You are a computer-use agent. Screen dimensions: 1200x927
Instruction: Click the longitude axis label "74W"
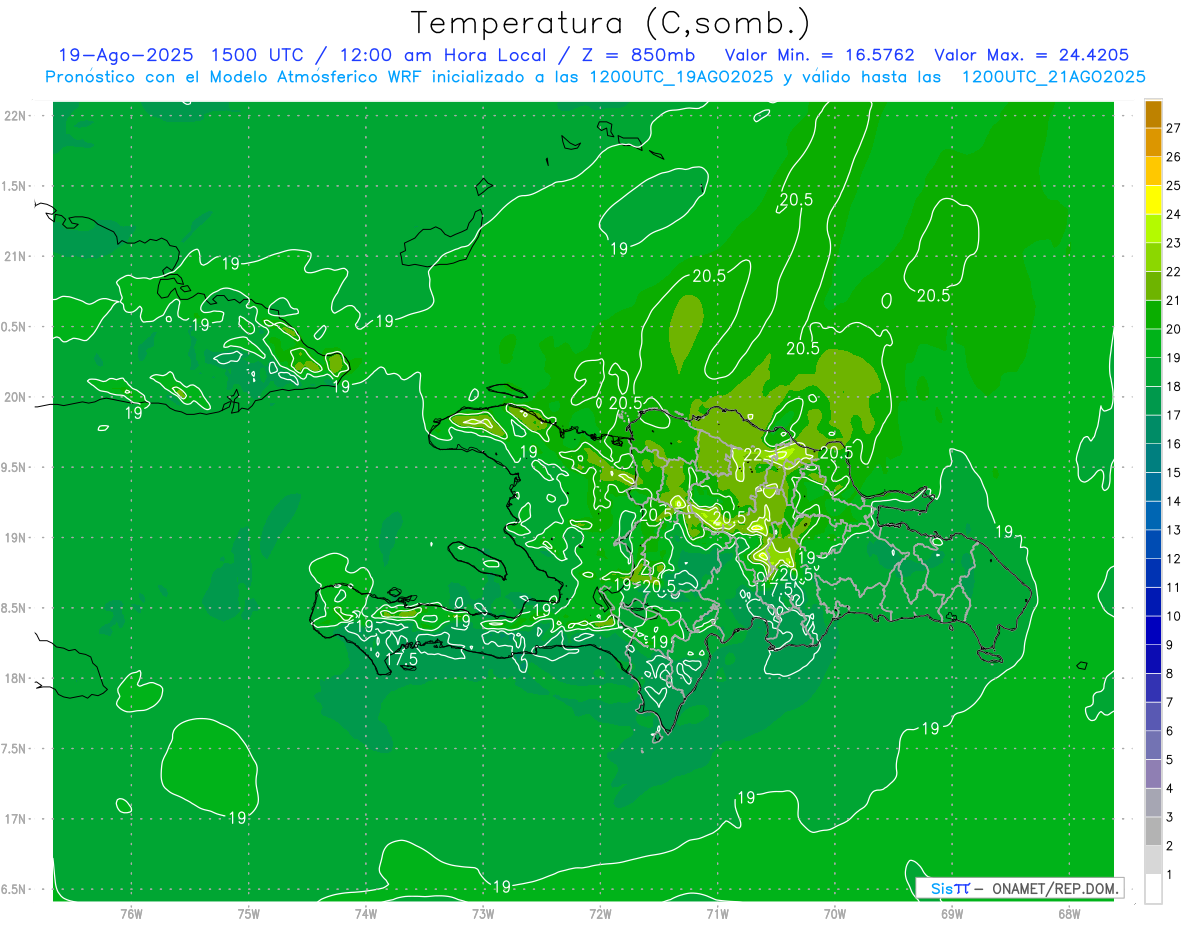[x=366, y=914]
